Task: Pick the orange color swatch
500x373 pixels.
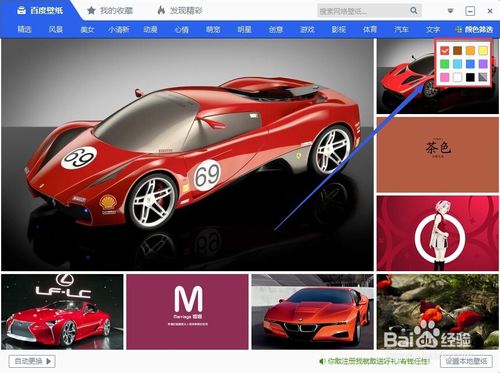Action: (470, 50)
